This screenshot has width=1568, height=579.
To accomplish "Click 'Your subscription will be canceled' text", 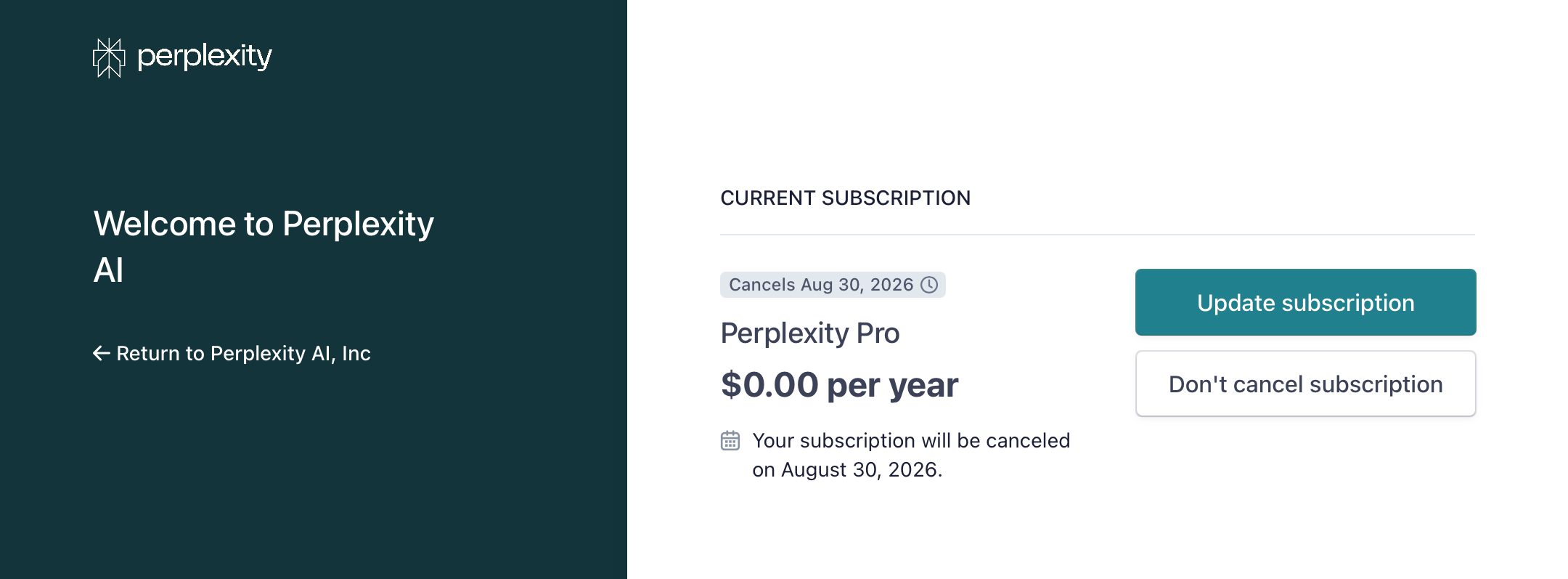I will [x=911, y=440].
